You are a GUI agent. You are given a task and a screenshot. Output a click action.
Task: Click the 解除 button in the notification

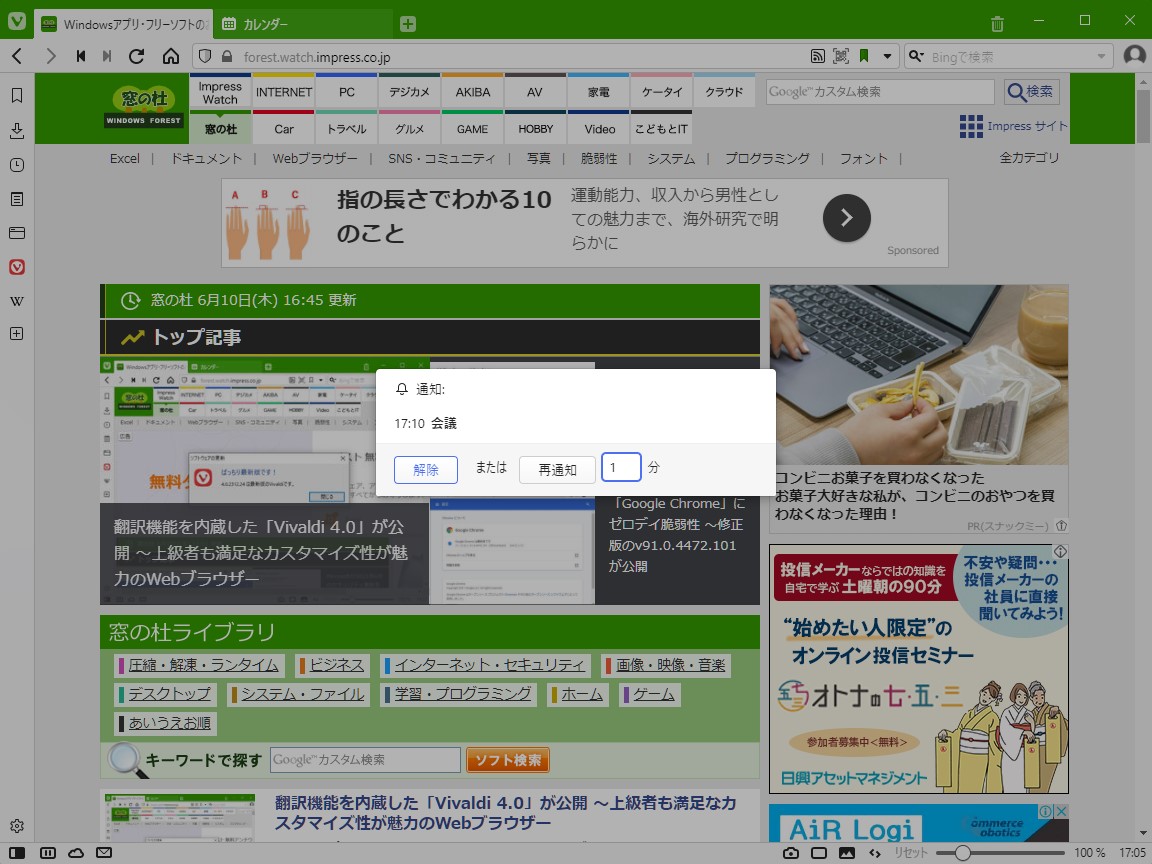[x=426, y=470]
